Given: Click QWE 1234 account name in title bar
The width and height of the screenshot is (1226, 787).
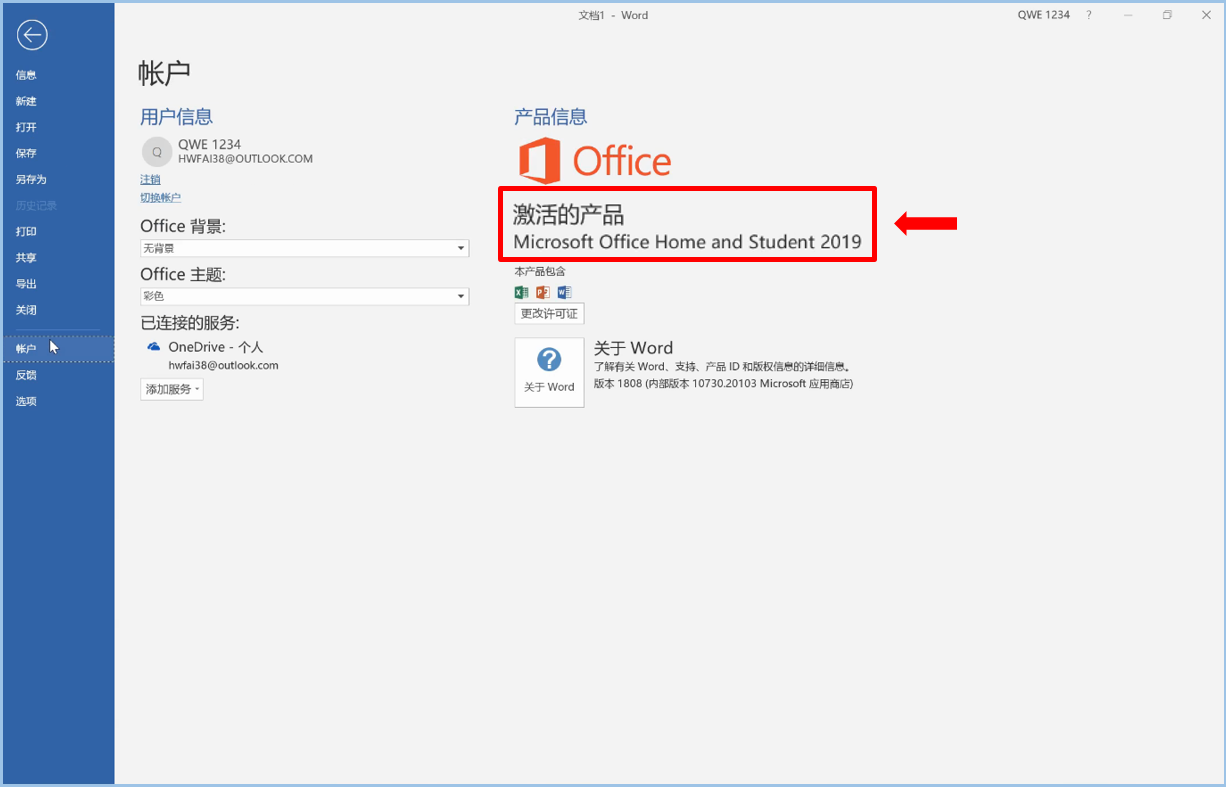Looking at the screenshot, I should click(x=1044, y=15).
